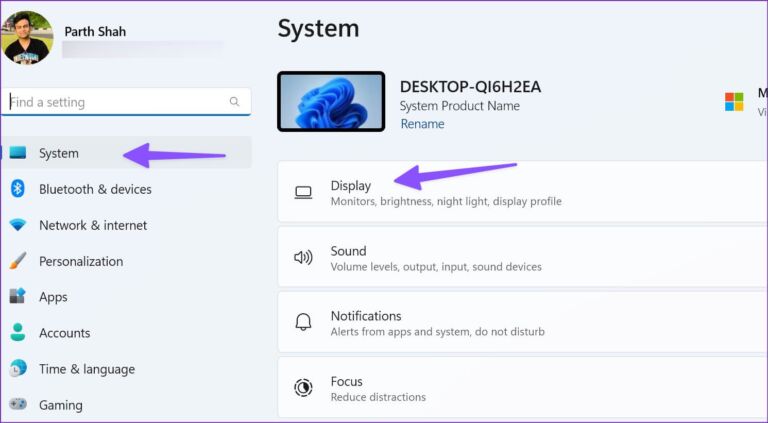768x423 pixels.
Task: Click the DESKTOP-QI6H2EA device name
Action: click(470, 87)
